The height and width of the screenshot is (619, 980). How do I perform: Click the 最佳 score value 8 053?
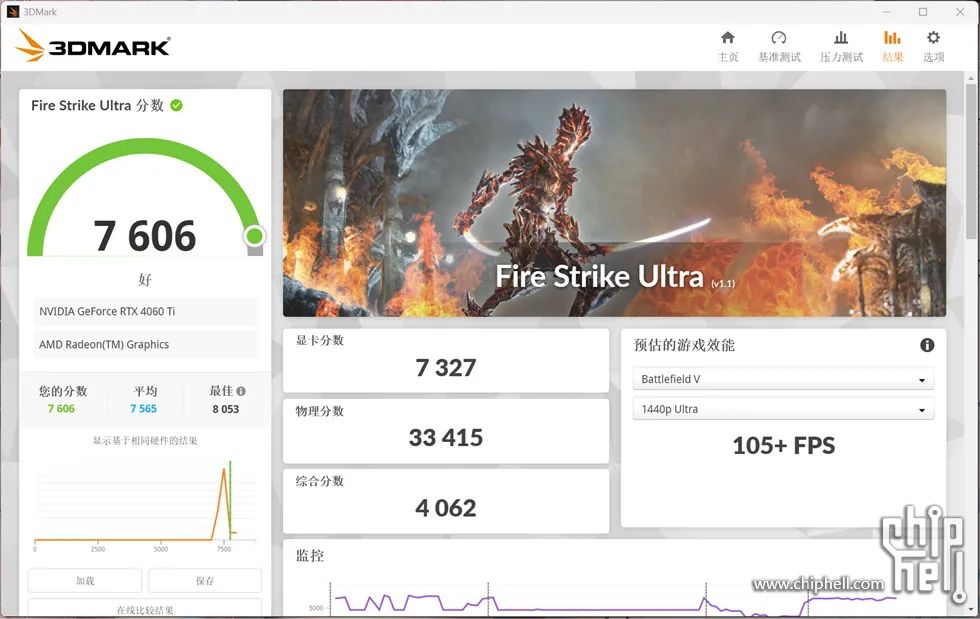(226, 409)
